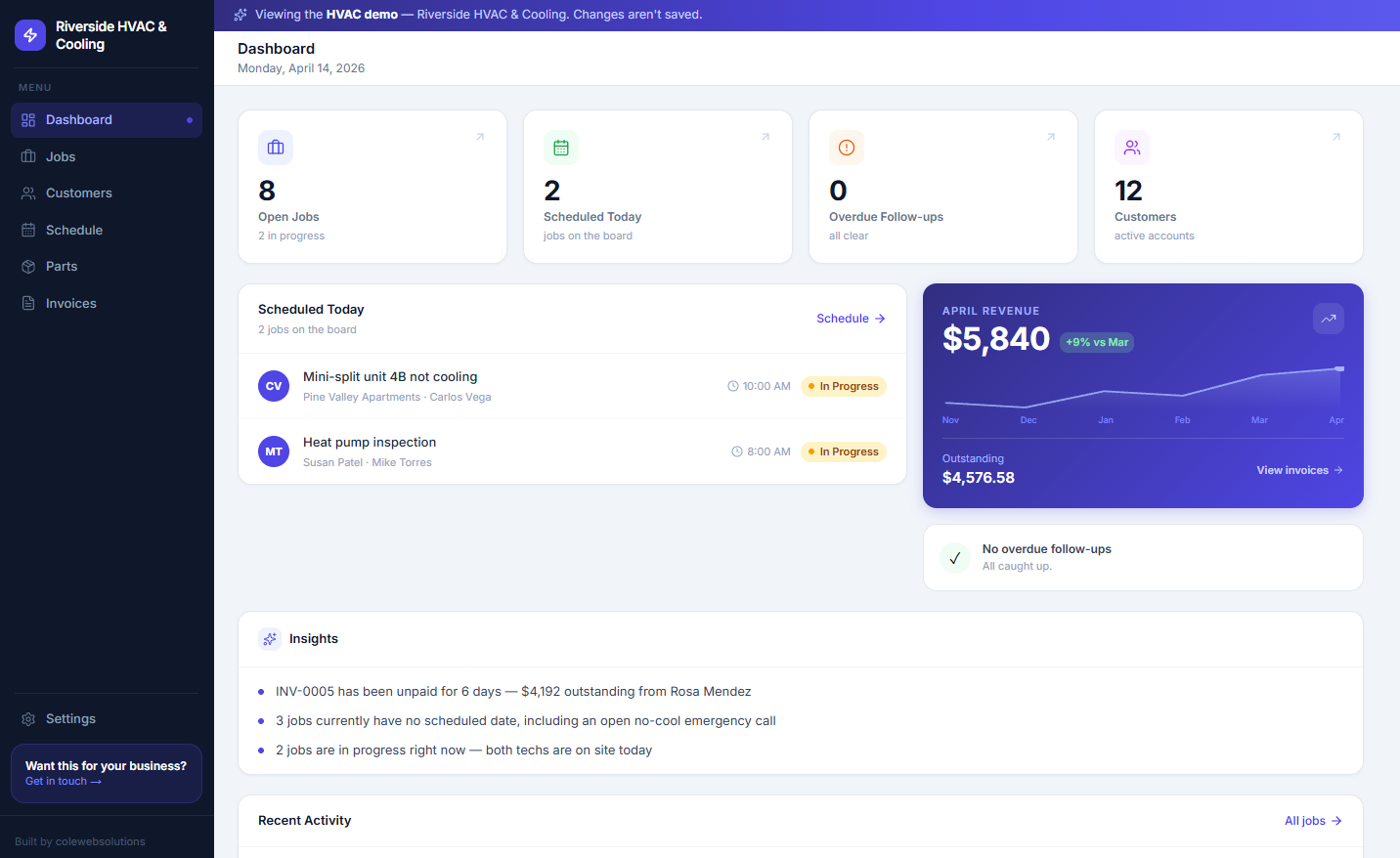Screen dimensions: 1400x858
Task: Click the people icon beside sidebar Customers
Action: [x=28, y=193]
